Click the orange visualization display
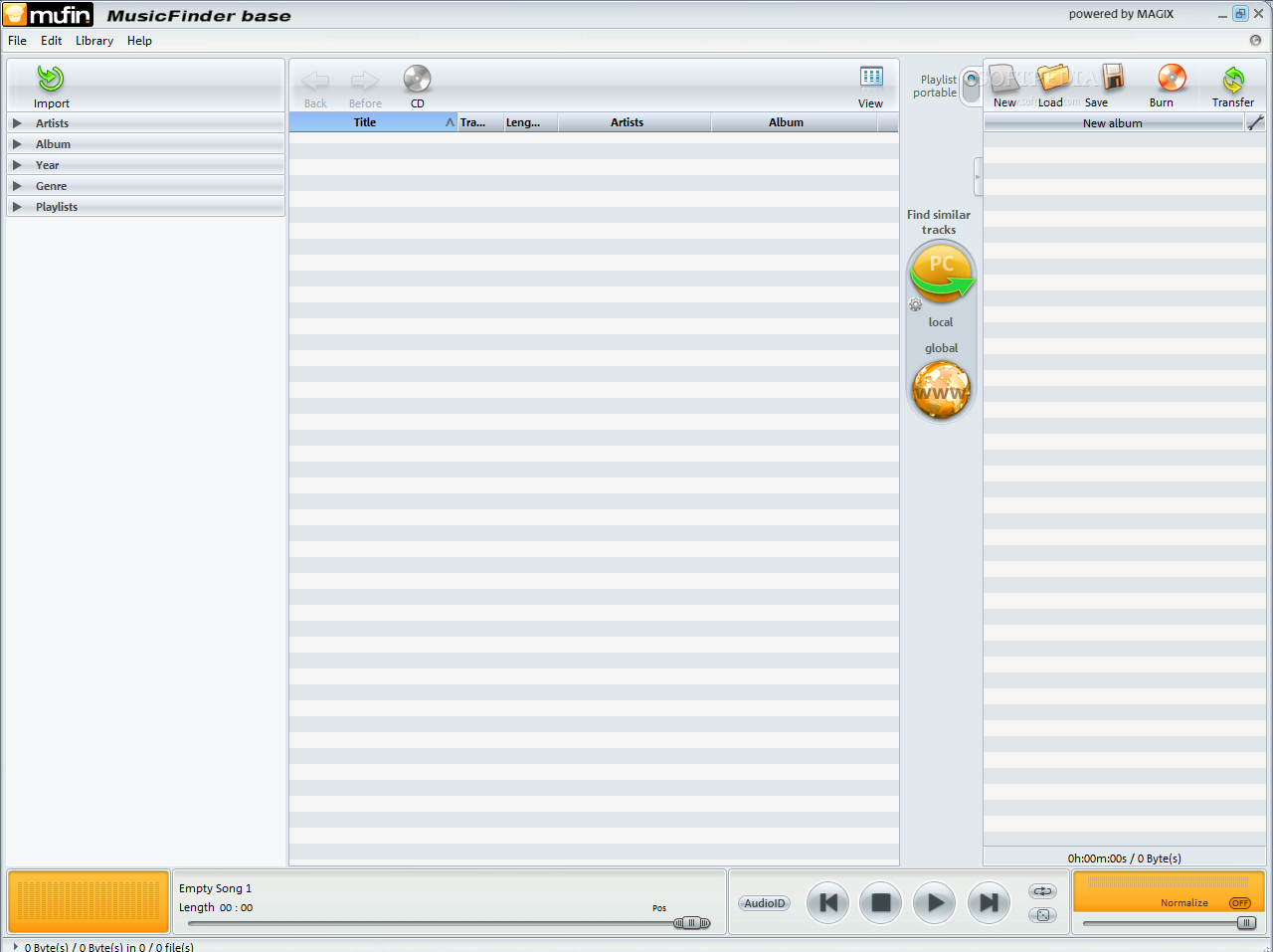The height and width of the screenshot is (952, 1273). coord(89,901)
